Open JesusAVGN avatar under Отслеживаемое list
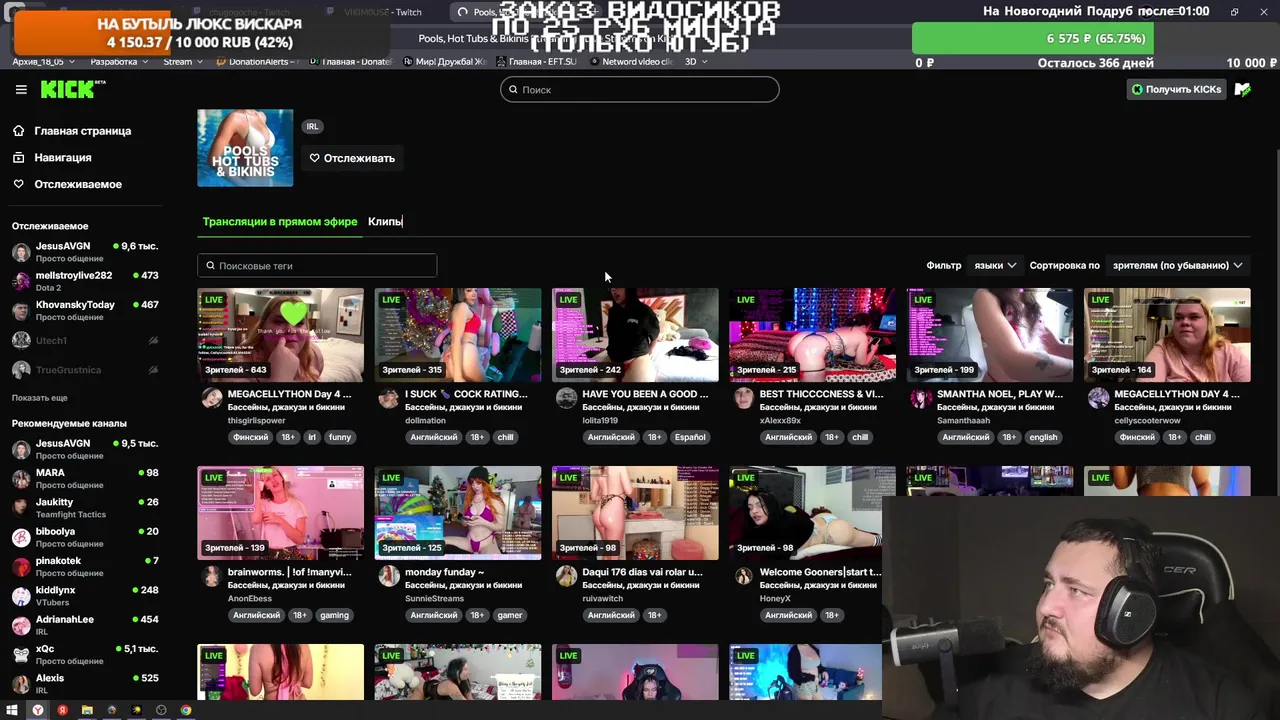This screenshot has height=720, width=1280. point(21,251)
